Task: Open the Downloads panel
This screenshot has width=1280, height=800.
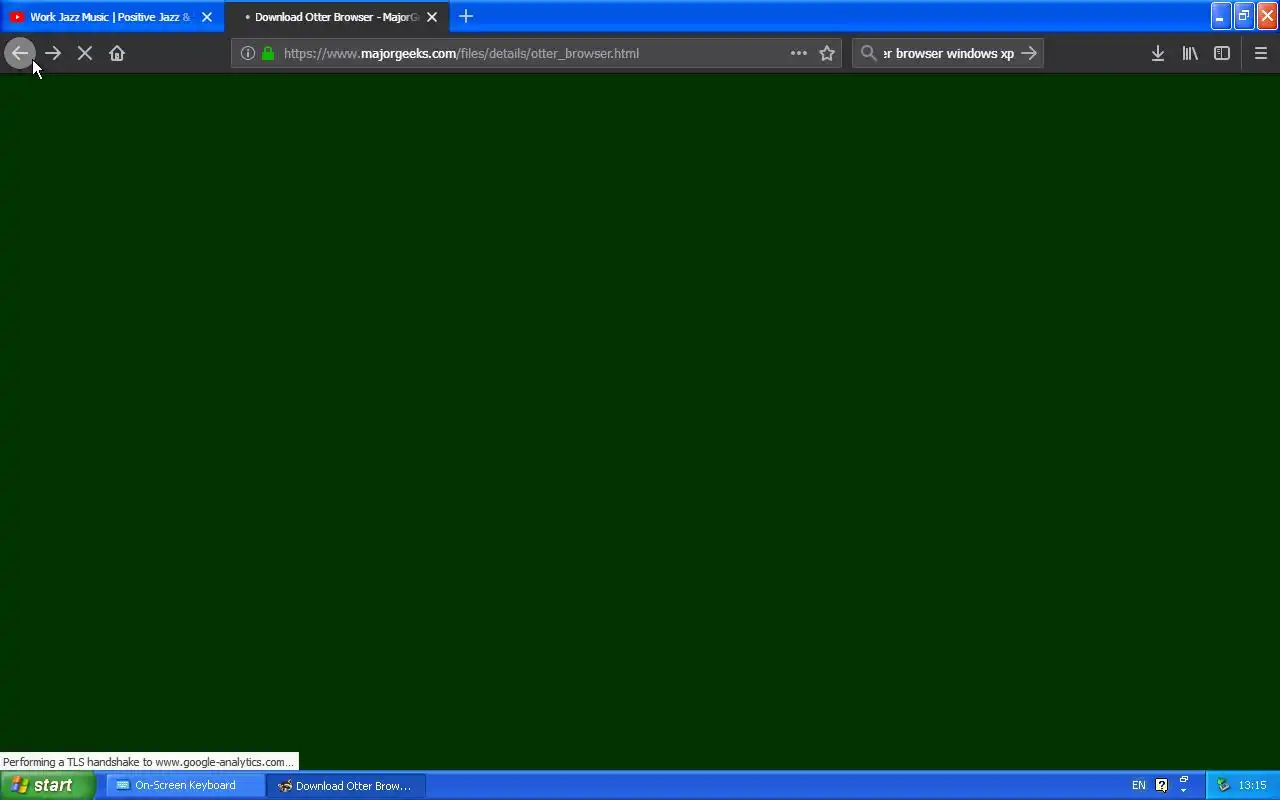Action: tap(1158, 53)
